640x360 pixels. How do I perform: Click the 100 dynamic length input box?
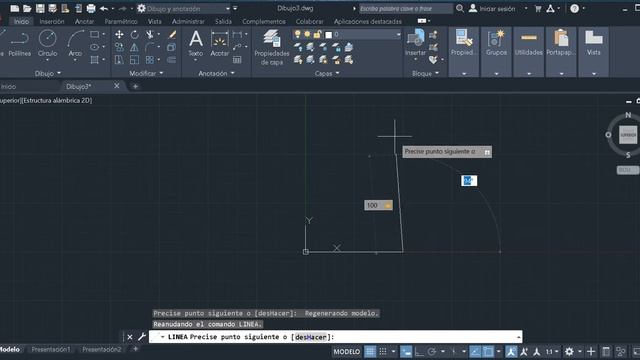click(378, 205)
